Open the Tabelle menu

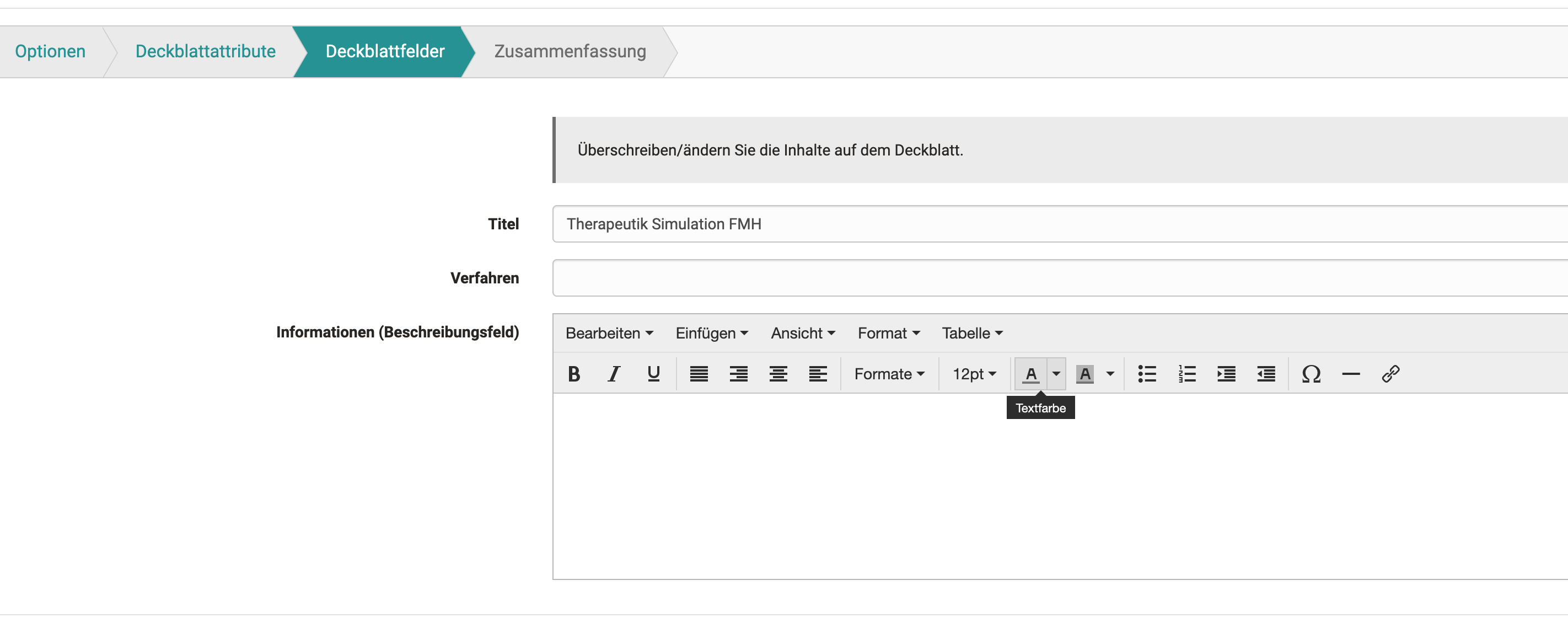coord(971,333)
